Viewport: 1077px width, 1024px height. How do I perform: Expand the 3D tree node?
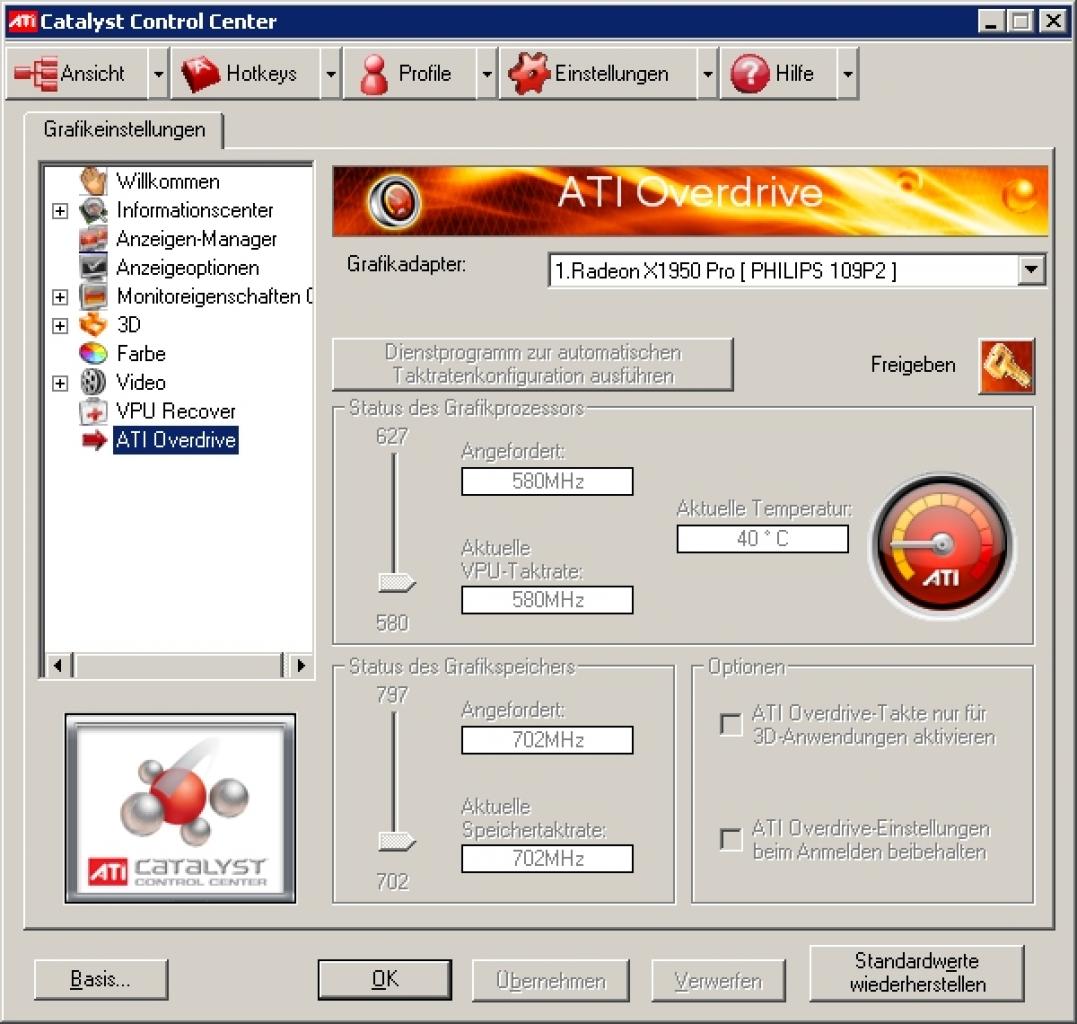point(60,326)
